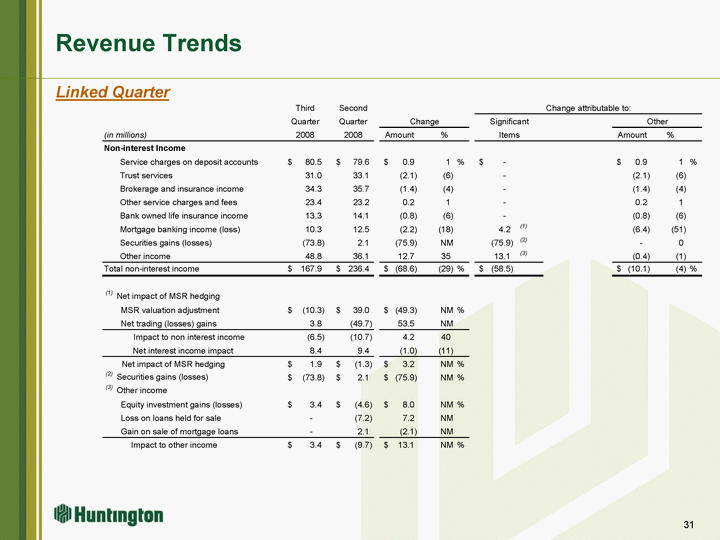Click the 'Loss on loans held for sale' label
Viewport: 720px width, 540px height.
(170, 418)
